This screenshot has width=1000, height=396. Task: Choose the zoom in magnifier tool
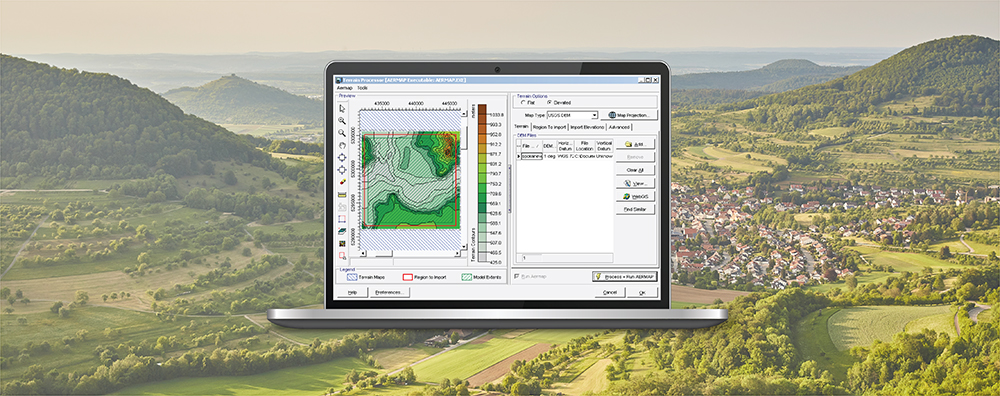342,121
